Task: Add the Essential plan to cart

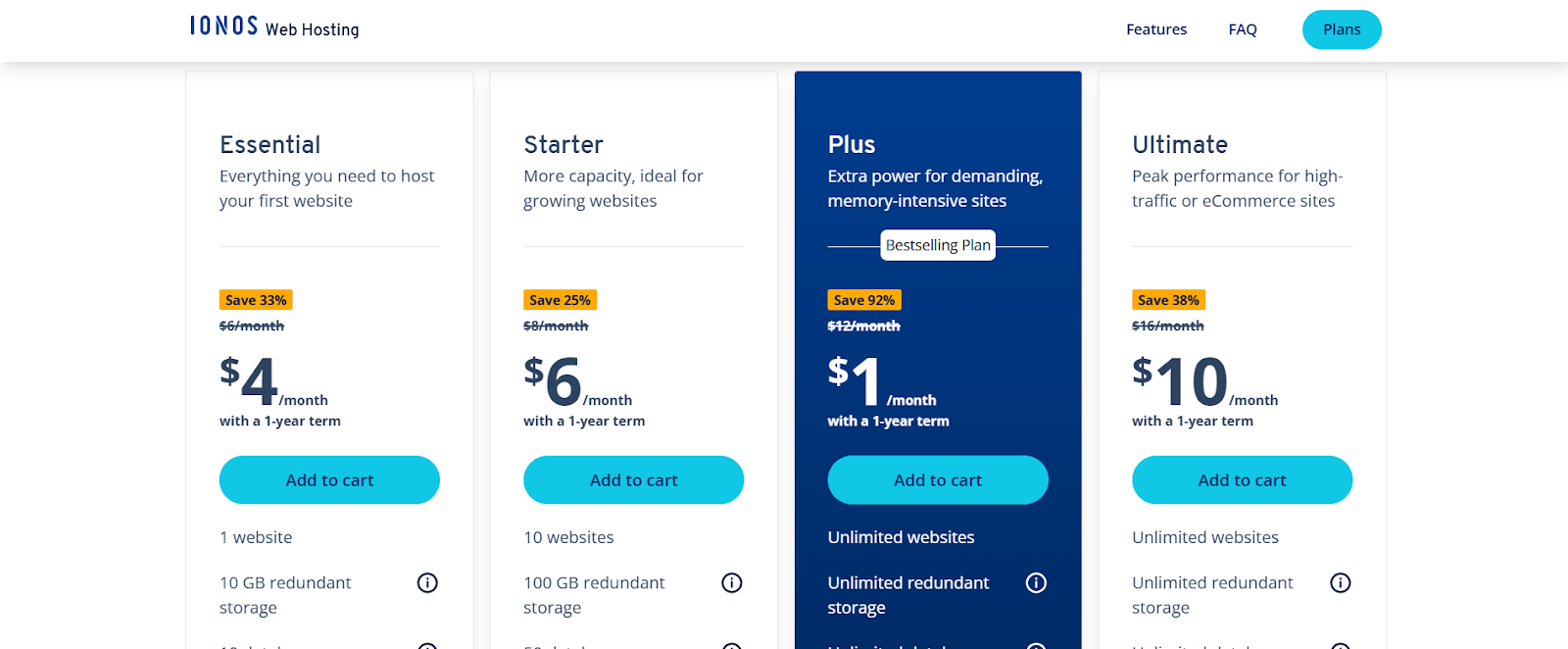Action: tap(329, 480)
